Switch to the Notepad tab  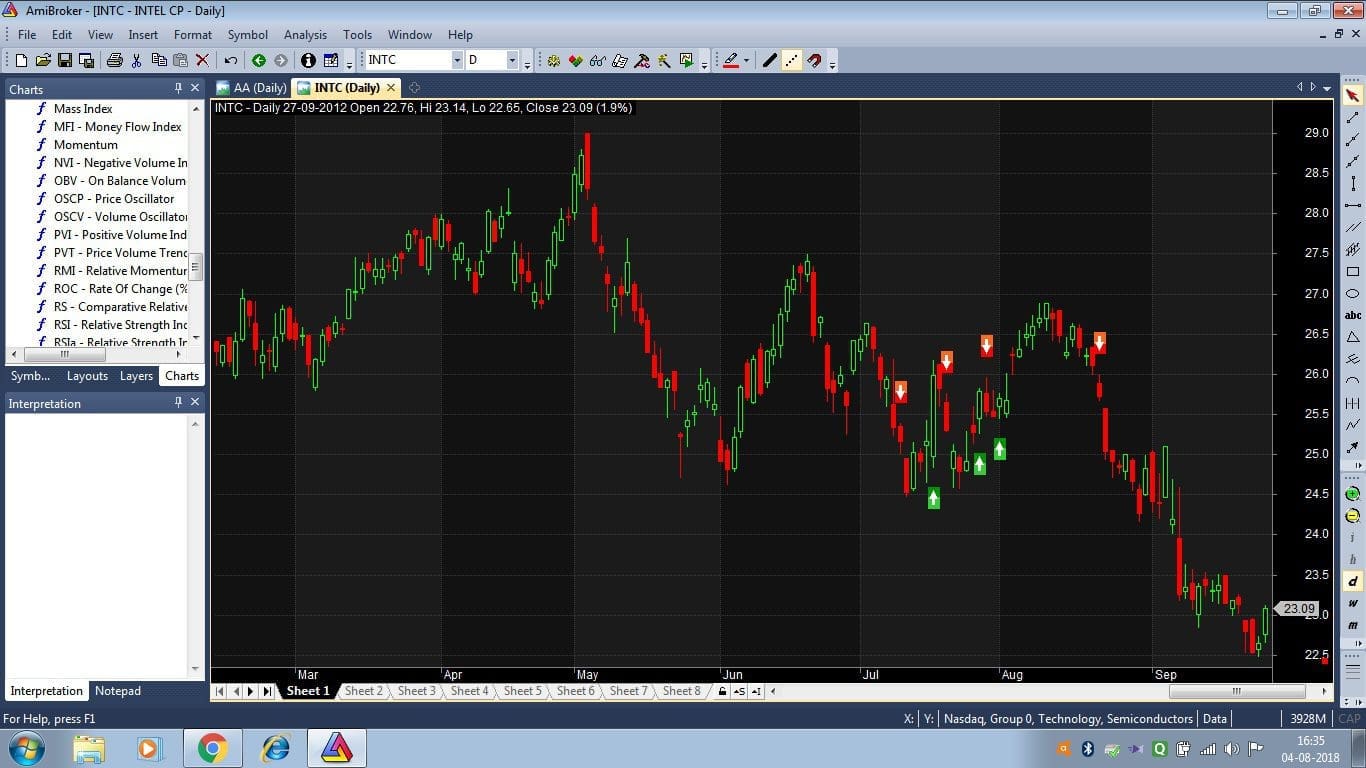coord(118,691)
